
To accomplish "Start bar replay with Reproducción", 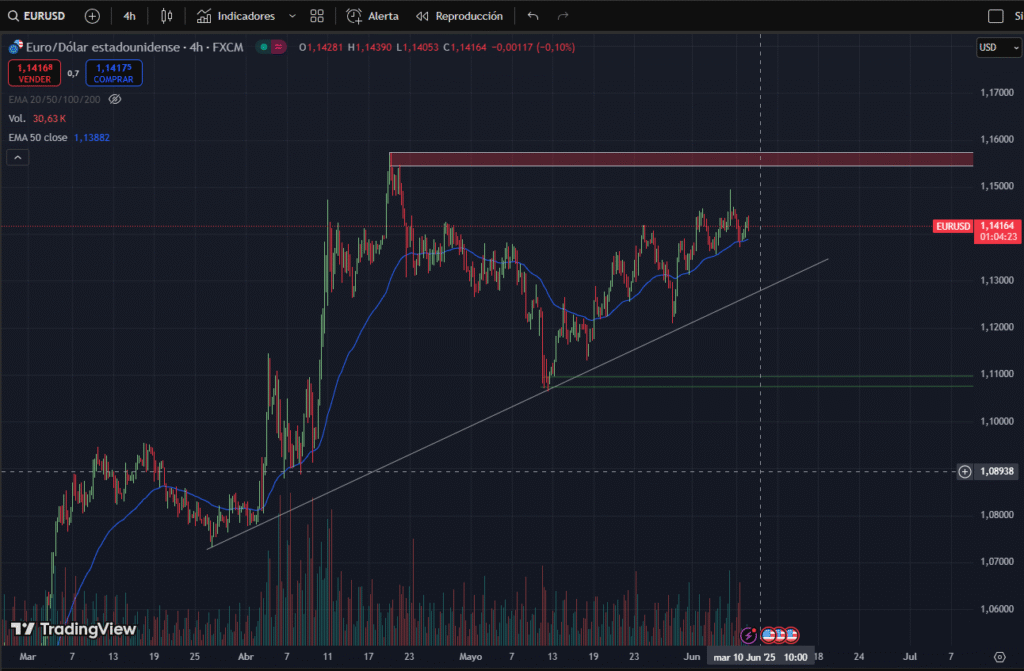I will [459, 16].
